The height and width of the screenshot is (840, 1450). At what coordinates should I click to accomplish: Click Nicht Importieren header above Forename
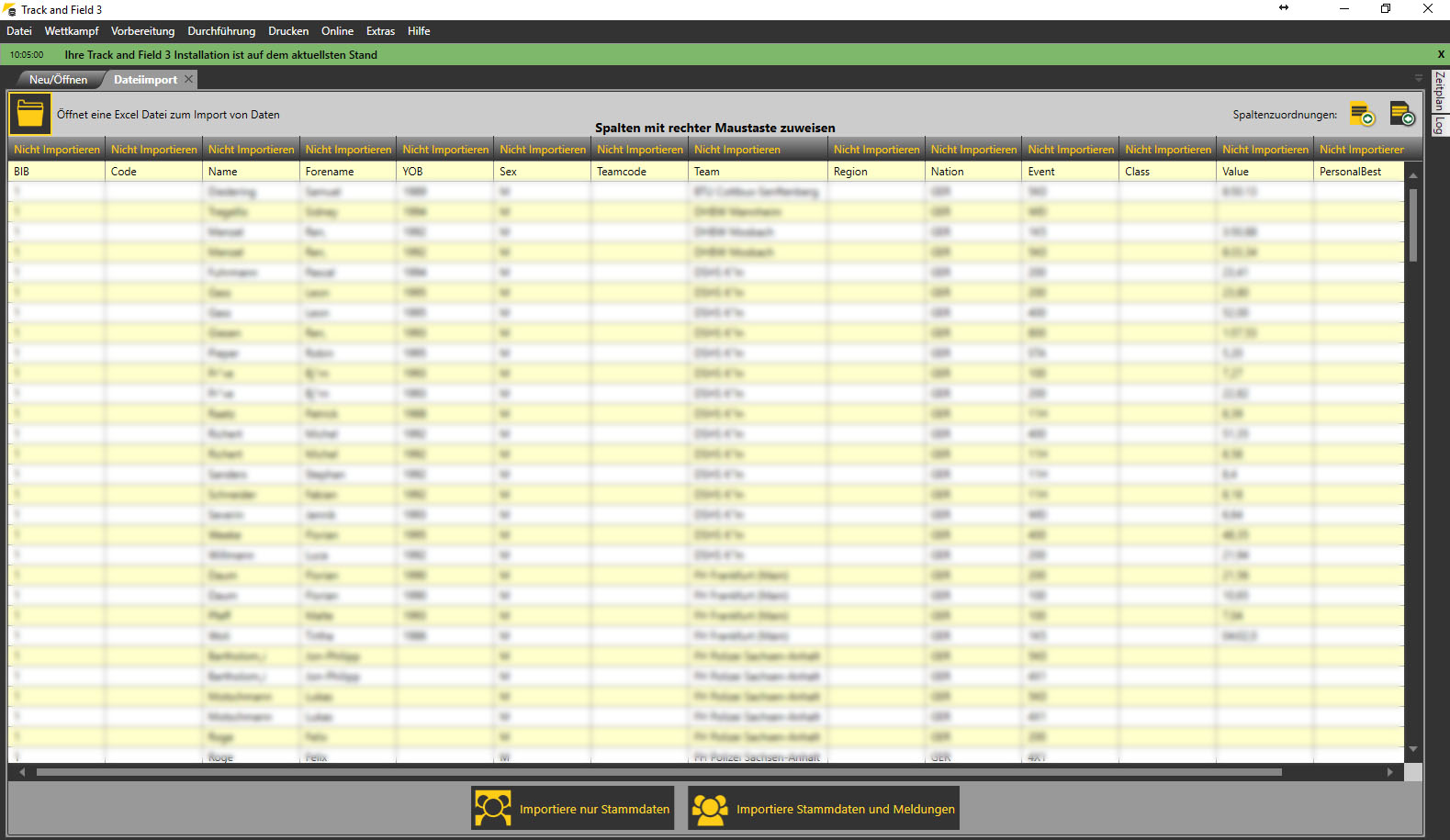[348, 149]
